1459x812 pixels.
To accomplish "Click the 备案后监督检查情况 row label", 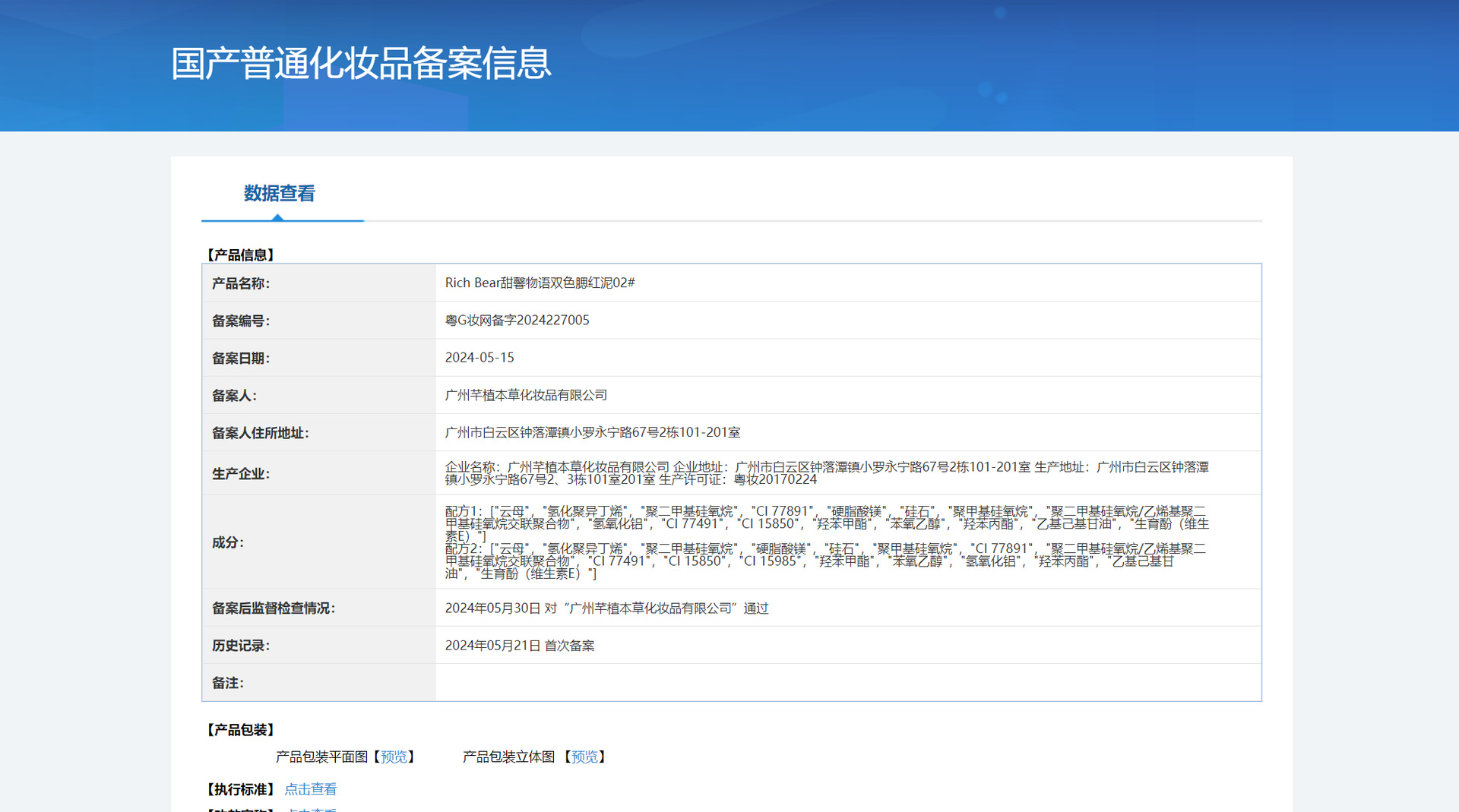I will tap(273, 608).
